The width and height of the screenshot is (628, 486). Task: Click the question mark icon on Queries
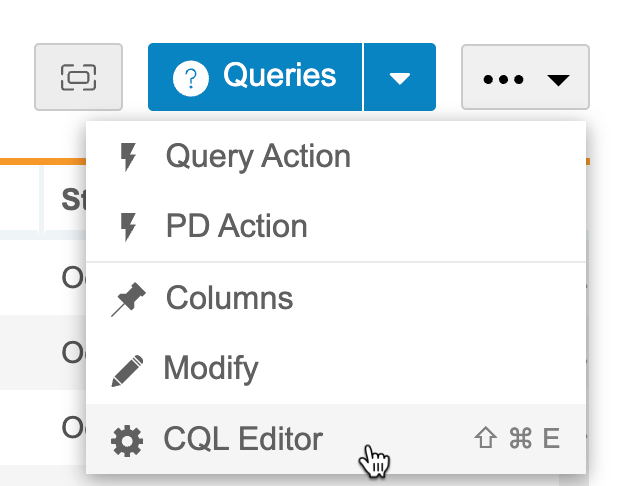[190, 78]
